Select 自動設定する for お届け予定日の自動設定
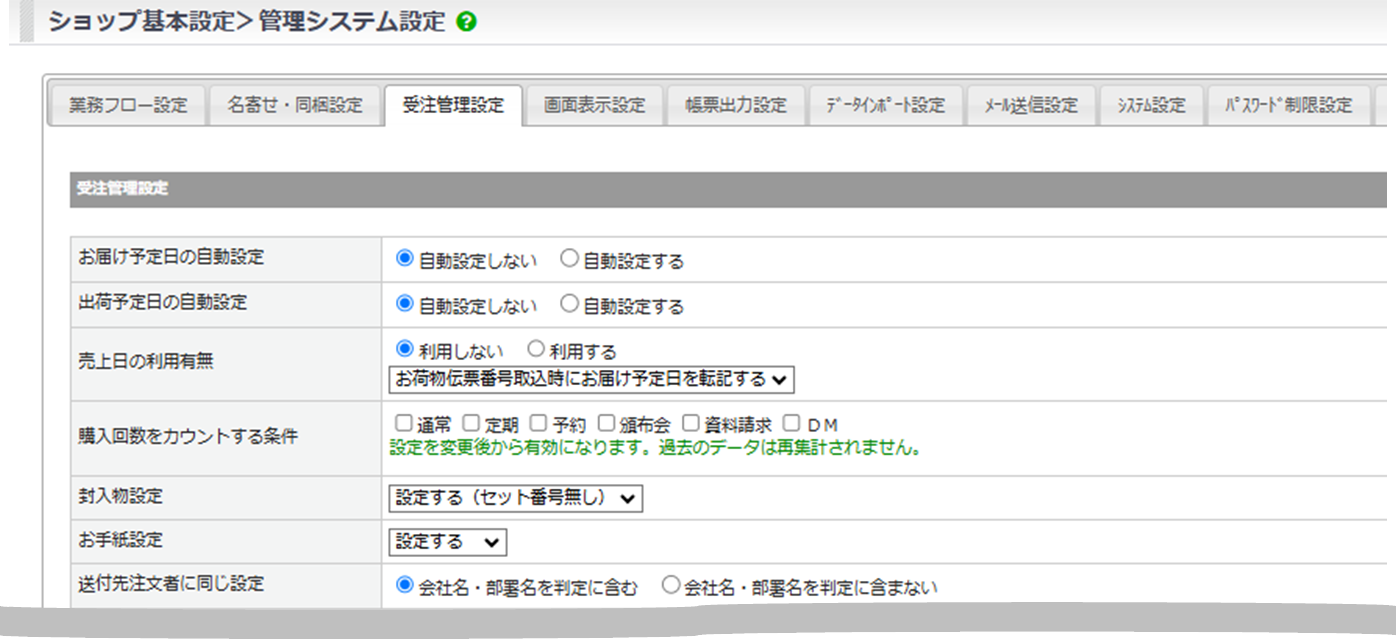 pos(569,259)
